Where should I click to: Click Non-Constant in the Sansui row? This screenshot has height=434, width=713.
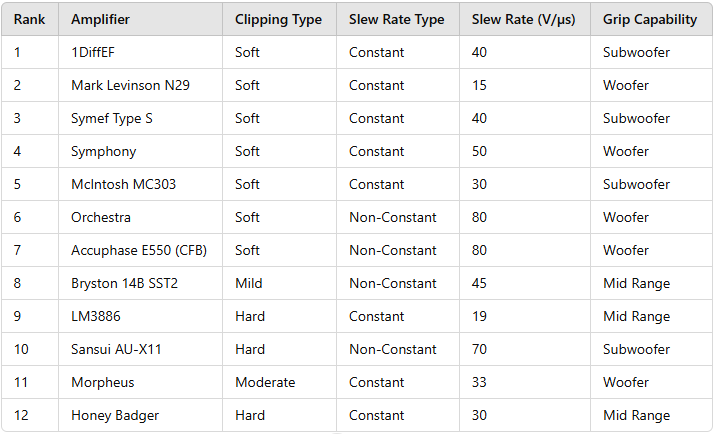pyautogui.click(x=393, y=349)
